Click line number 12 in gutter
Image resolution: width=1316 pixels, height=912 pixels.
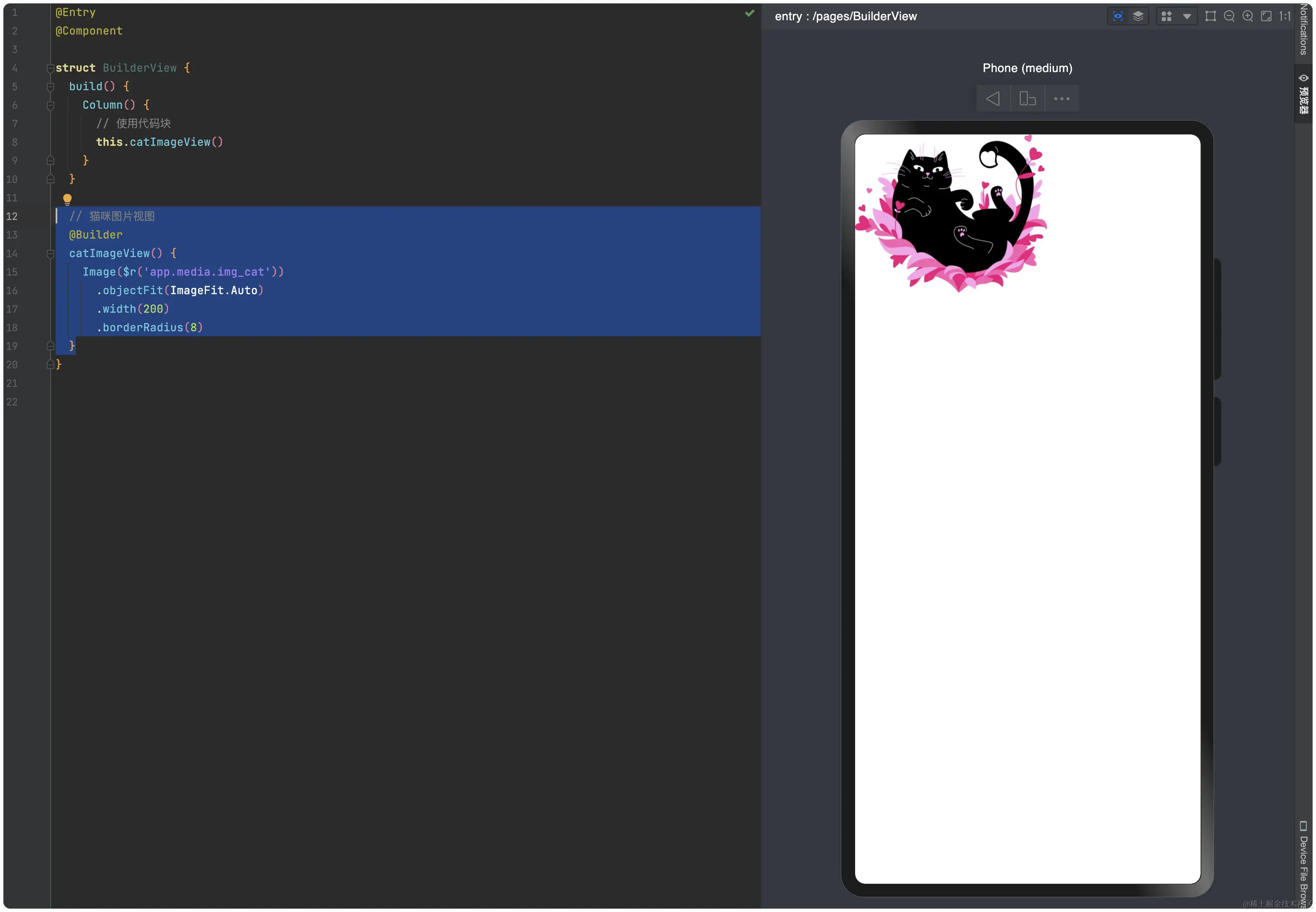point(11,216)
